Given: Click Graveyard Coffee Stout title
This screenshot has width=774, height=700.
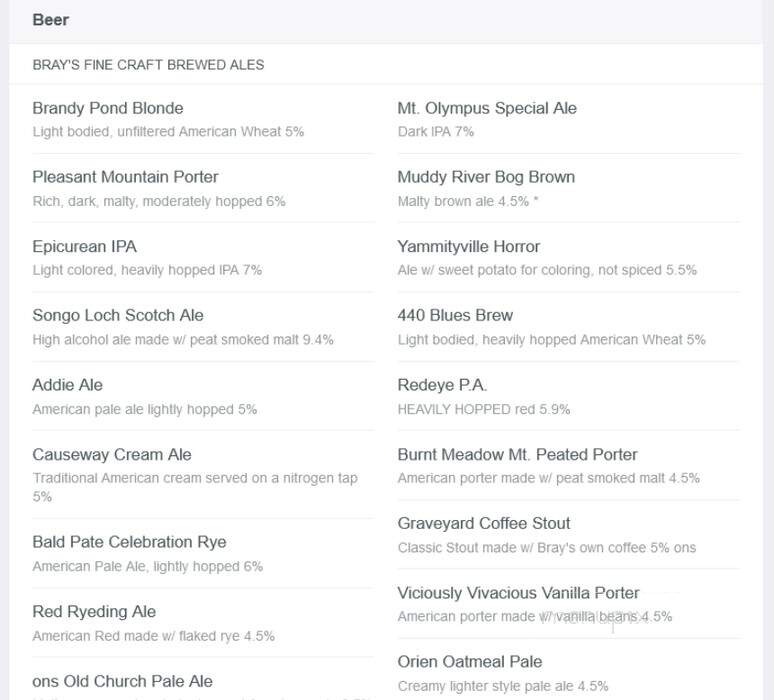Looking at the screenshot, I should click(x=484, y=523).
